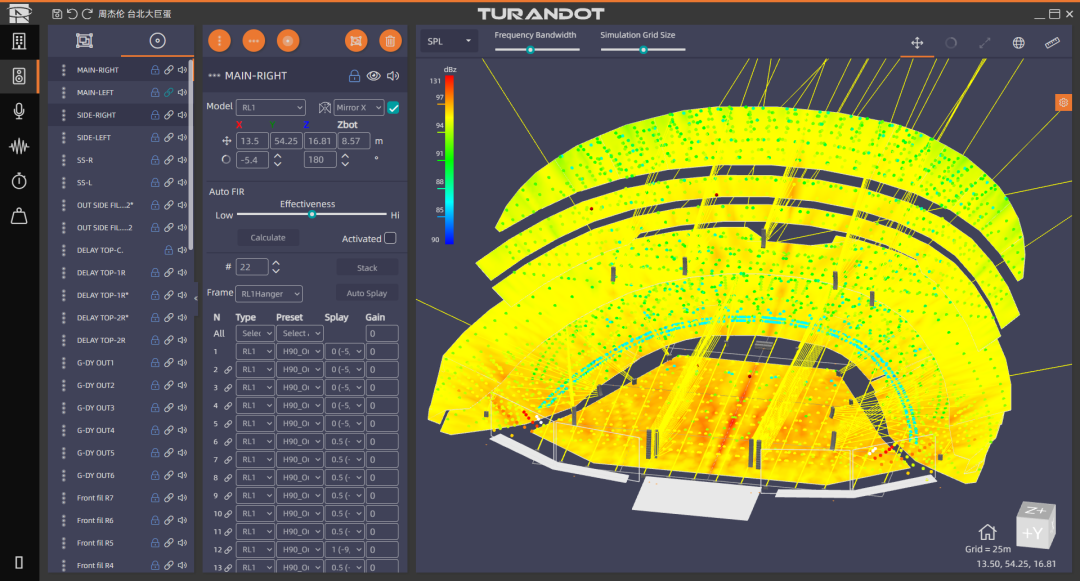Switch to the circular source list tab
The image size is (1080, 581).
158,41
